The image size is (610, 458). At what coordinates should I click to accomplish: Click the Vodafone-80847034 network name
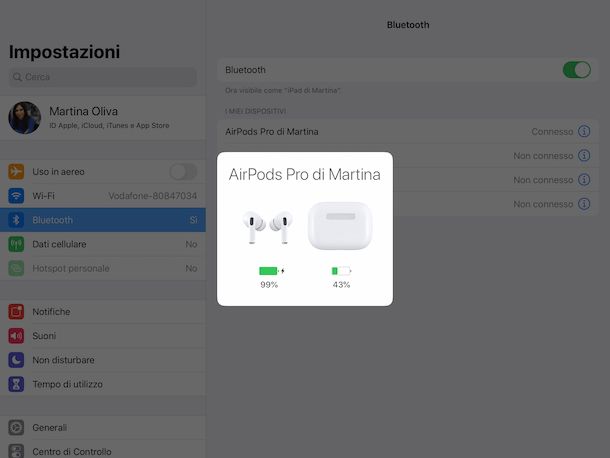click(x=152, y=196)
